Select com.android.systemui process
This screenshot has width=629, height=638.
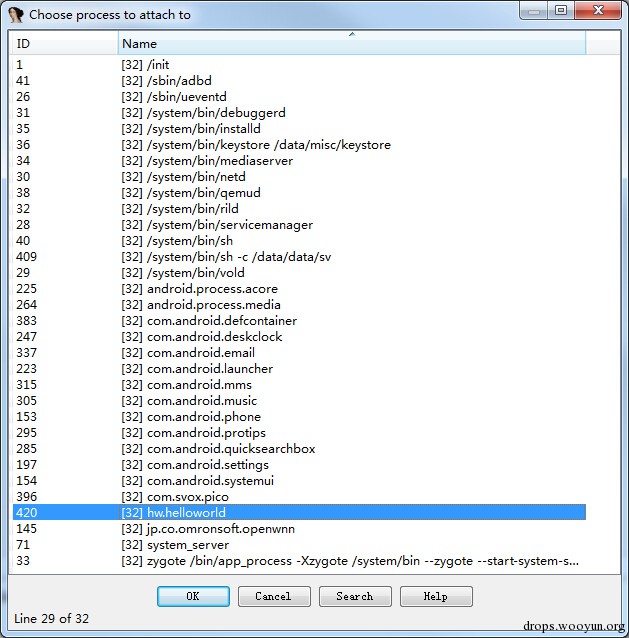pyautogui.click(x=299, y=481)
